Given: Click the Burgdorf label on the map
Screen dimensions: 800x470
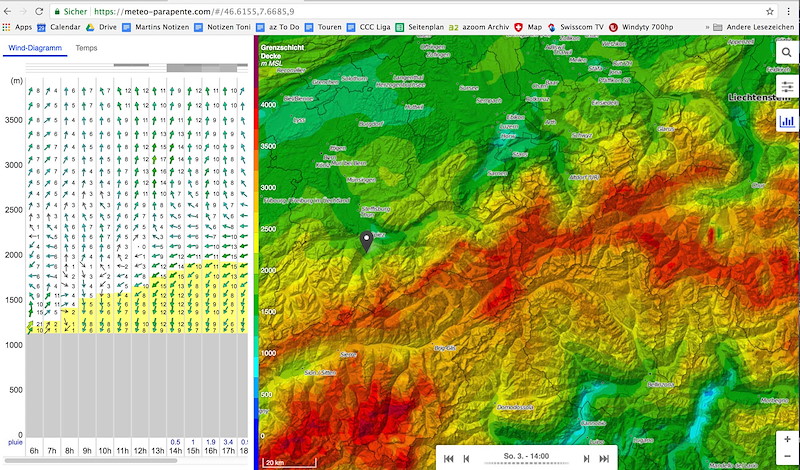Looking at the screenshot, I should click(x=370, y=124).
